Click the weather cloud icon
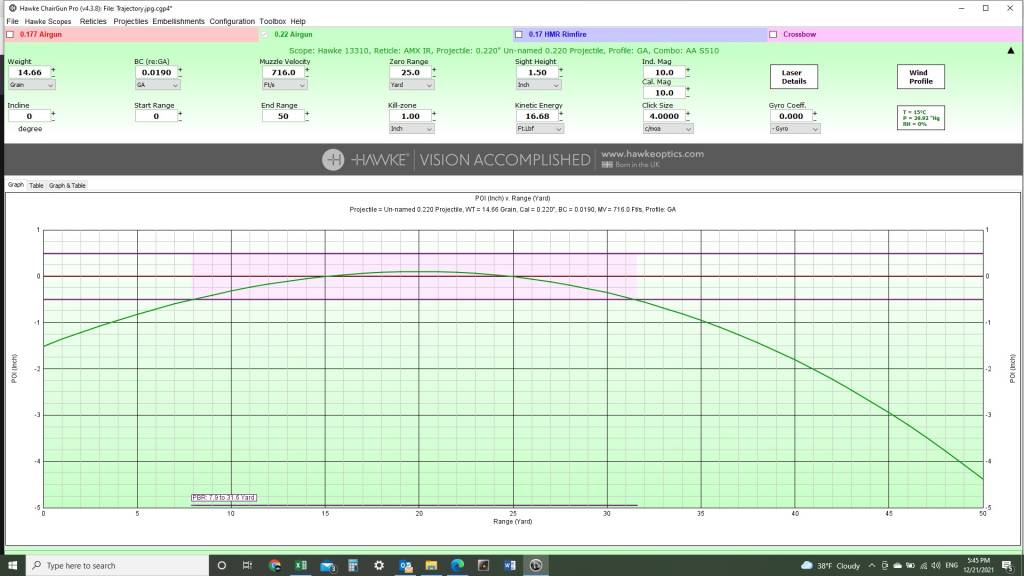Viewport: 1024px width, 576px height. 807,566
